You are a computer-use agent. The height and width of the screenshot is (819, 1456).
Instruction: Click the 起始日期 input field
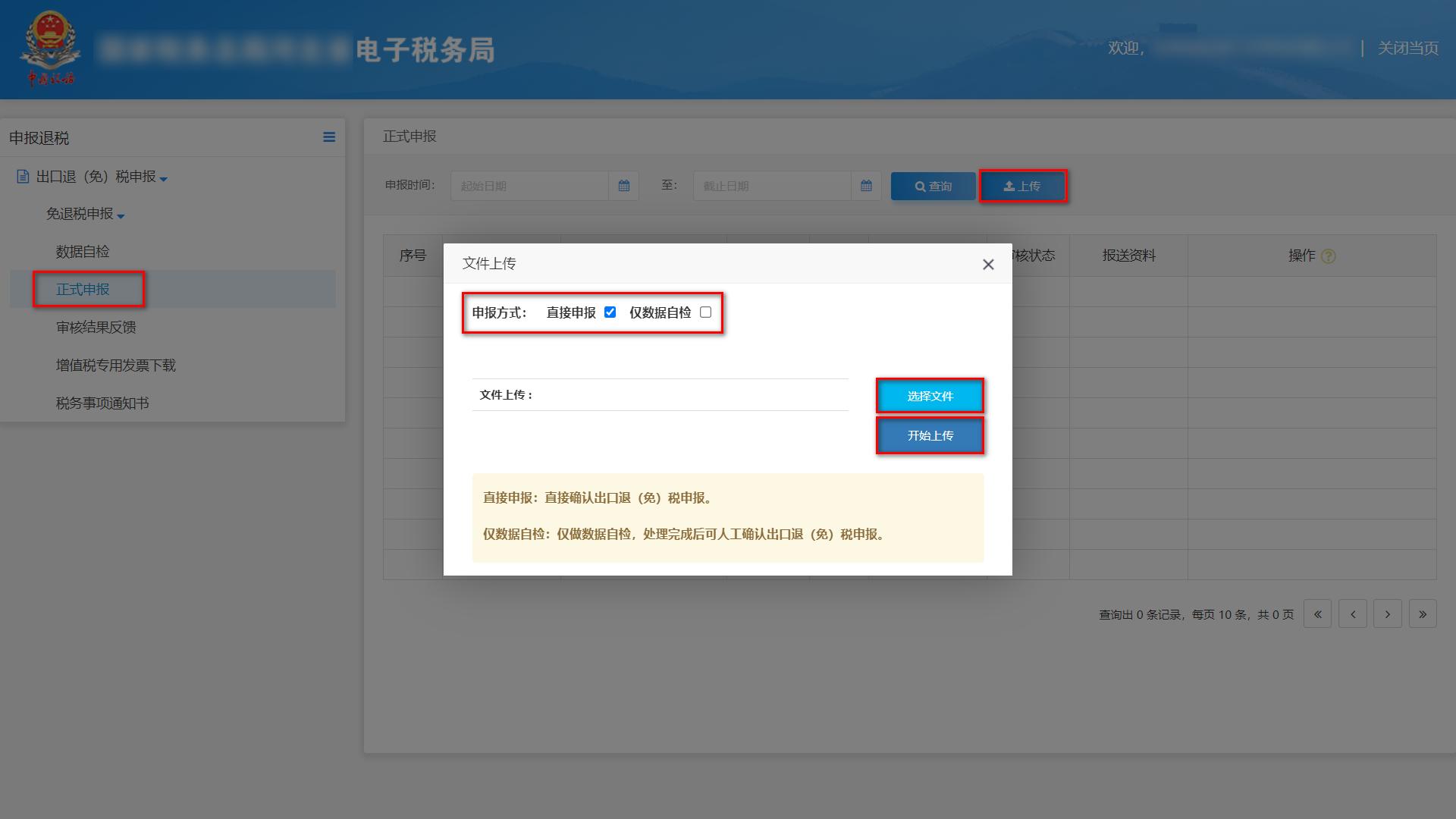[531, 185]
